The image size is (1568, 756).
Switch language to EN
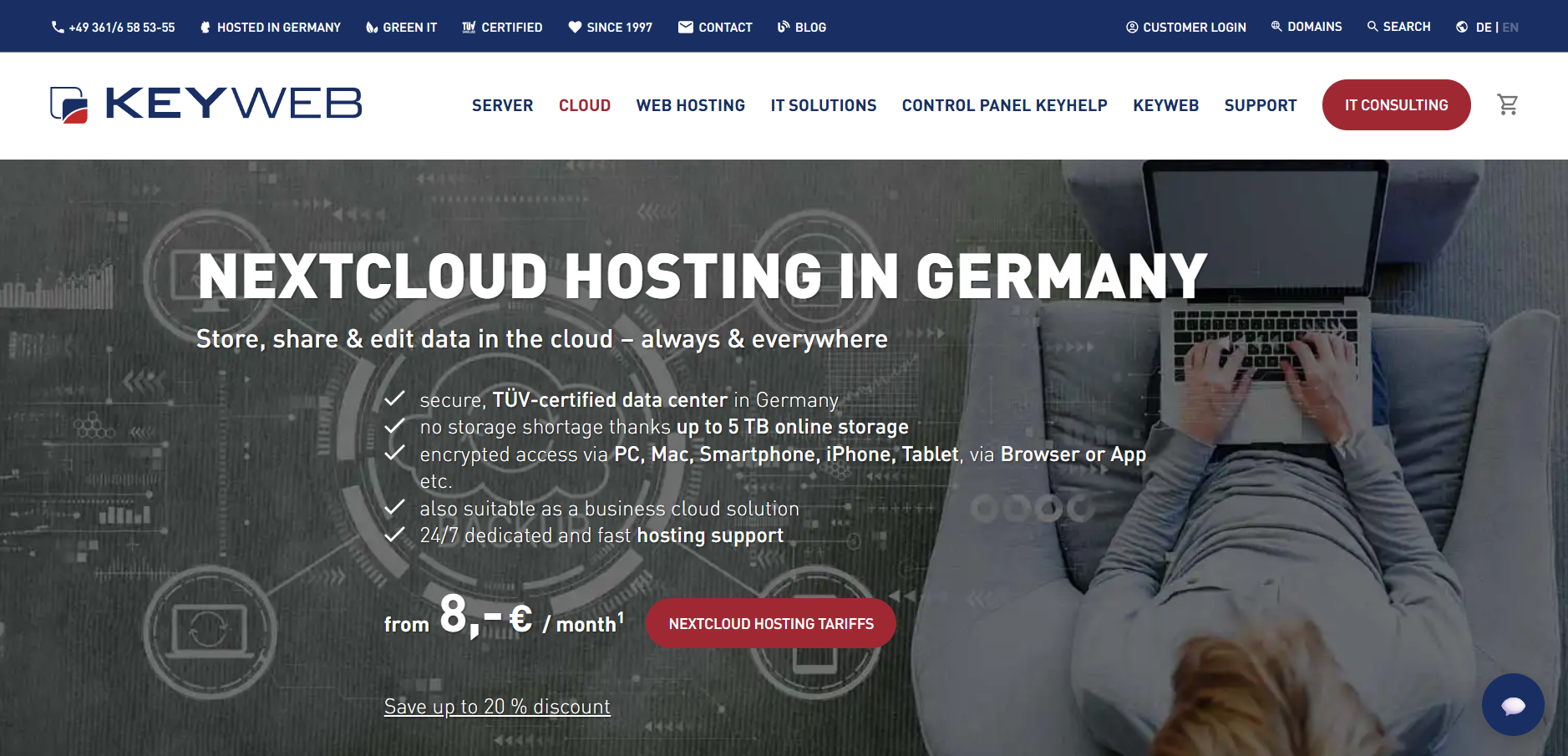[1510, 28]
